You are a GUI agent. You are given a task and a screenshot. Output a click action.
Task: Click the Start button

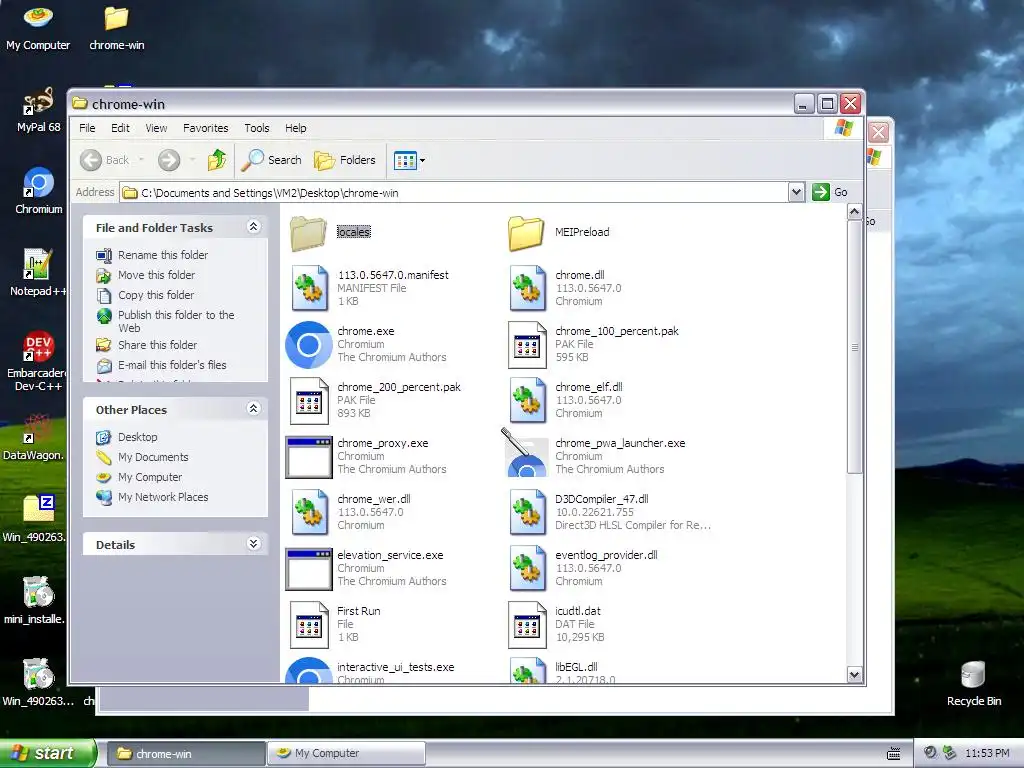(x=48, y=753)
